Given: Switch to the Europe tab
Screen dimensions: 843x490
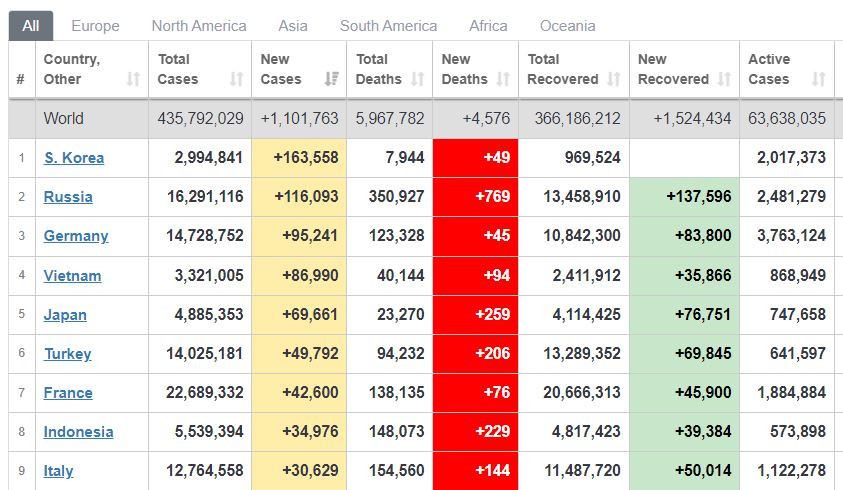Looking at the screenshot, I should tap(95, 26).
